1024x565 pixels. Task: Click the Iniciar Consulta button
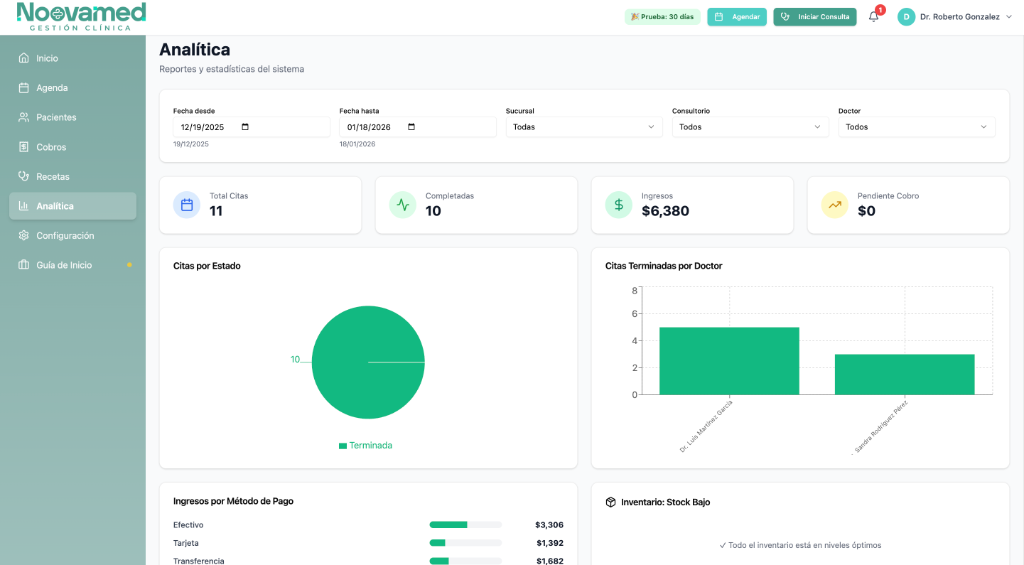point(815,17)
